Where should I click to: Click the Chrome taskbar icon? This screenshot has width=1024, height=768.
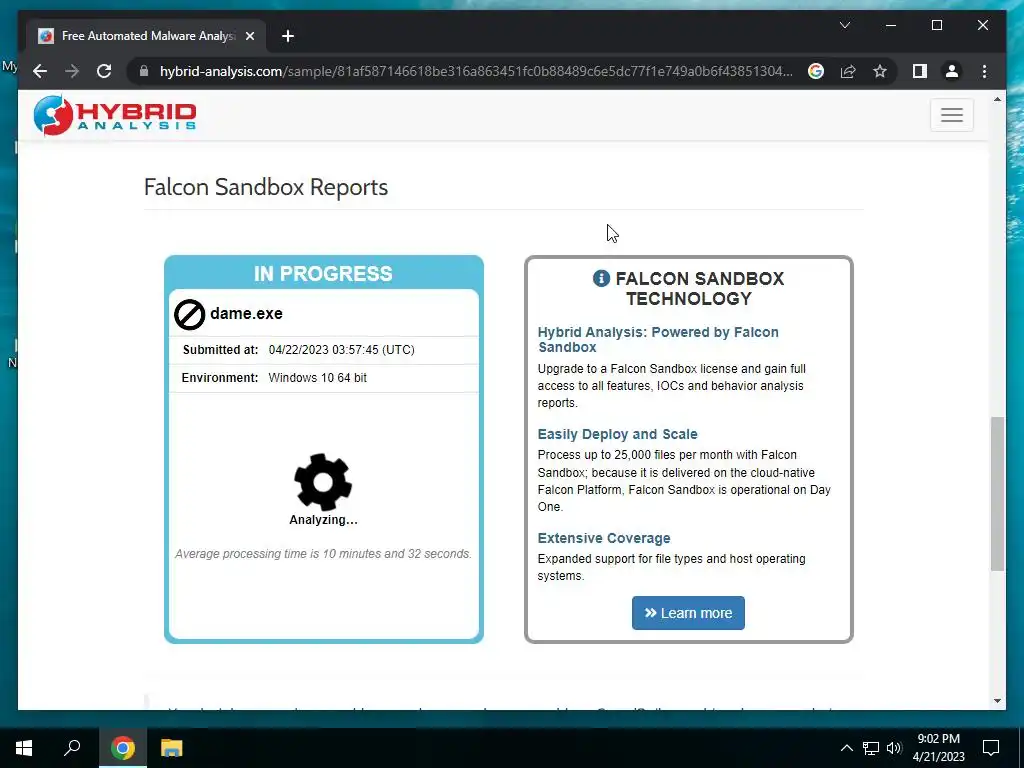(x=122, y=748)
